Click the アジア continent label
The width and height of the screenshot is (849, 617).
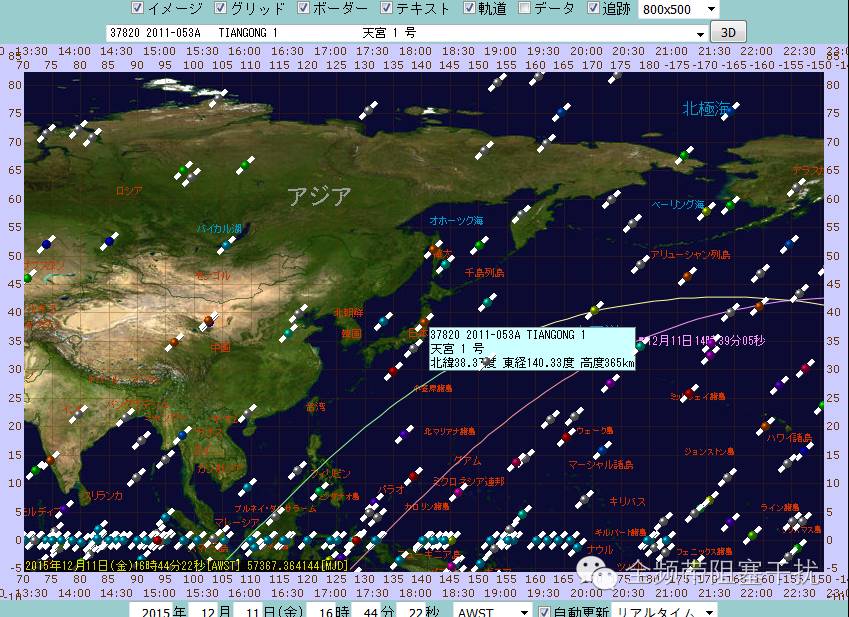pyautogui.click(x=319, y=196)
